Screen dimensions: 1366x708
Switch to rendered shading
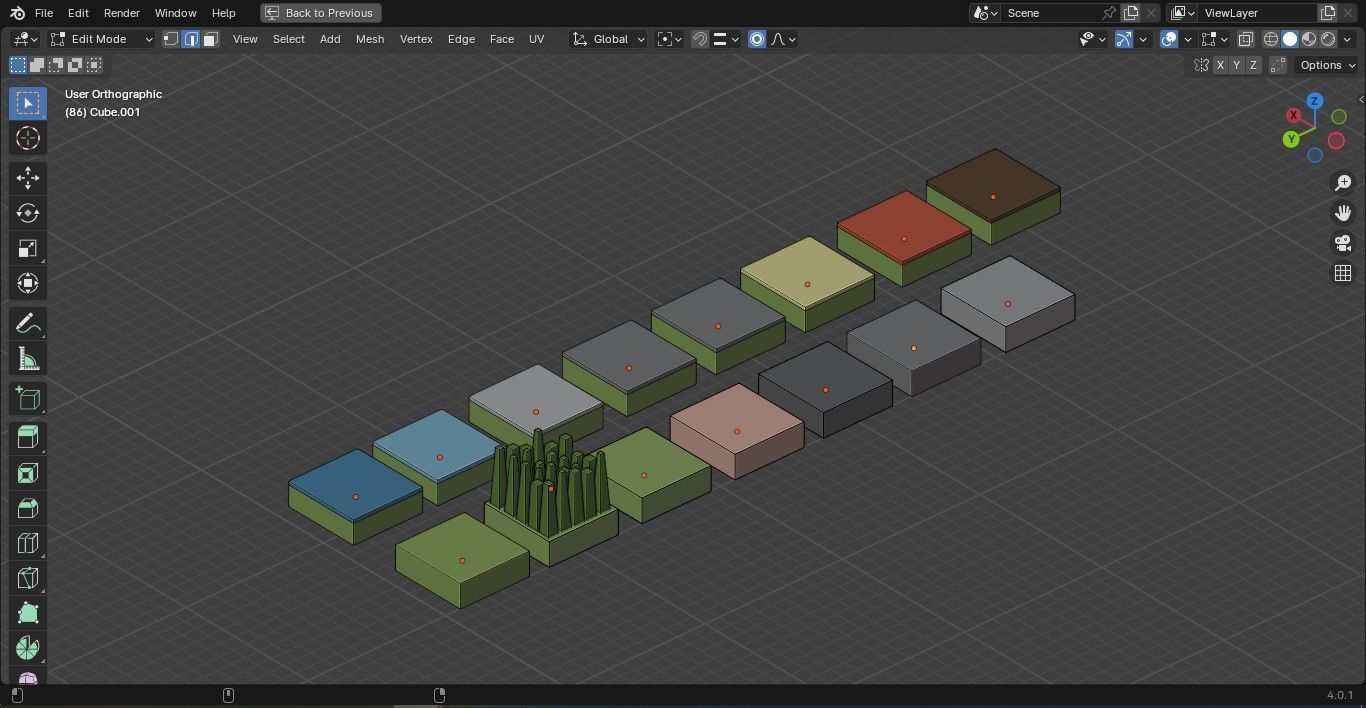click(x=1328, y=39)
